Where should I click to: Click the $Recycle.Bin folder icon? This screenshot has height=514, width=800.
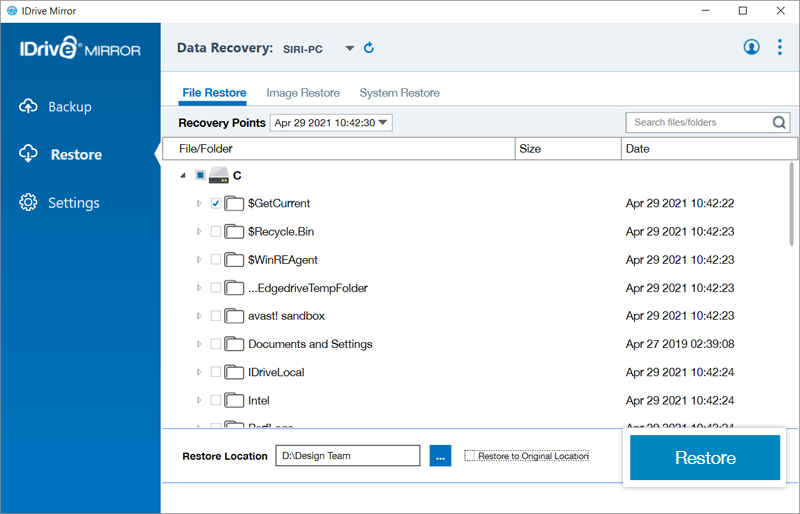pos(234,232)
